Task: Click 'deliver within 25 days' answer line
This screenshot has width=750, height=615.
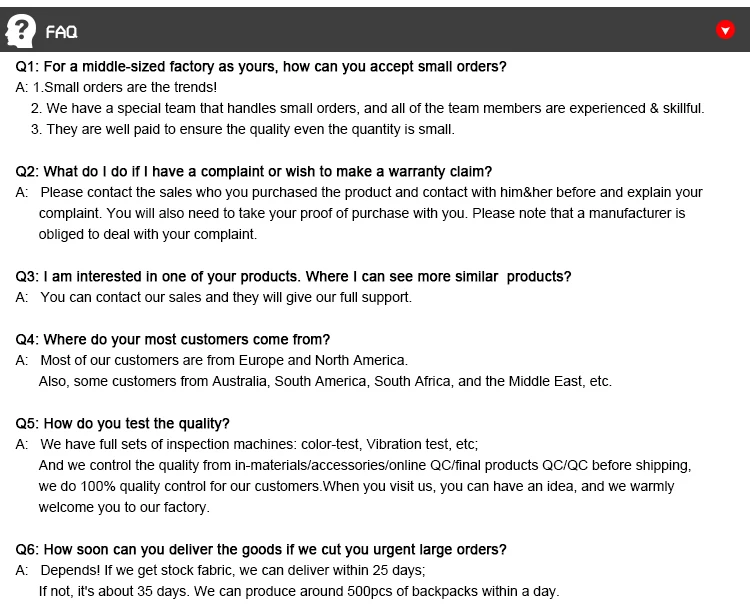Action: coord(232,570)
